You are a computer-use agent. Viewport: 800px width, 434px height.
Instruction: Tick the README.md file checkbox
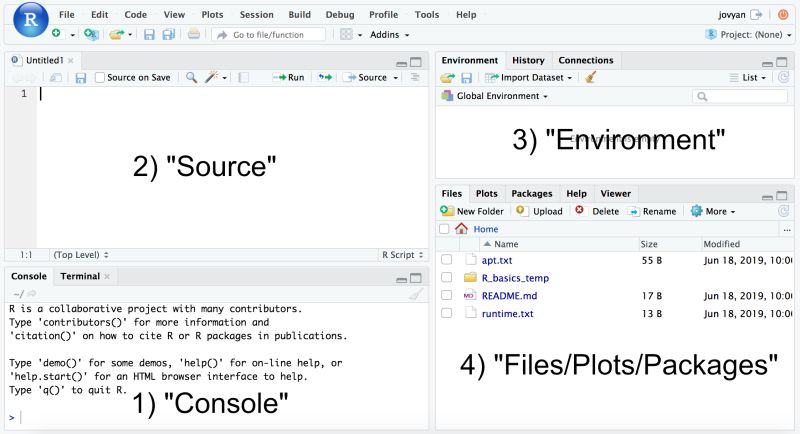tap(446, 295)
